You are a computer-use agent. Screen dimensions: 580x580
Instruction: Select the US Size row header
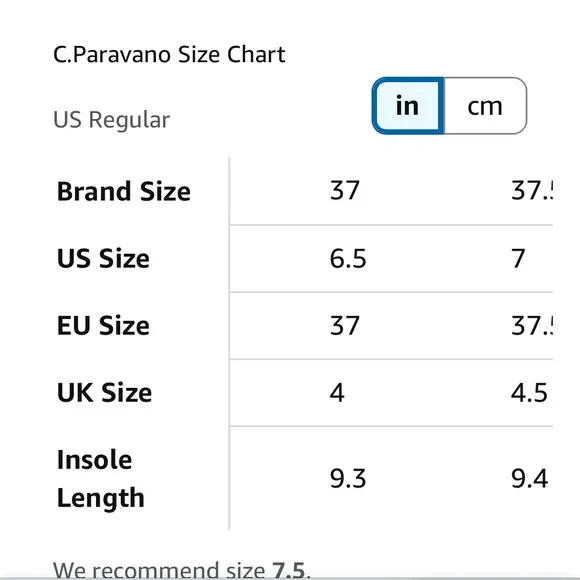(x=103, y=258)
